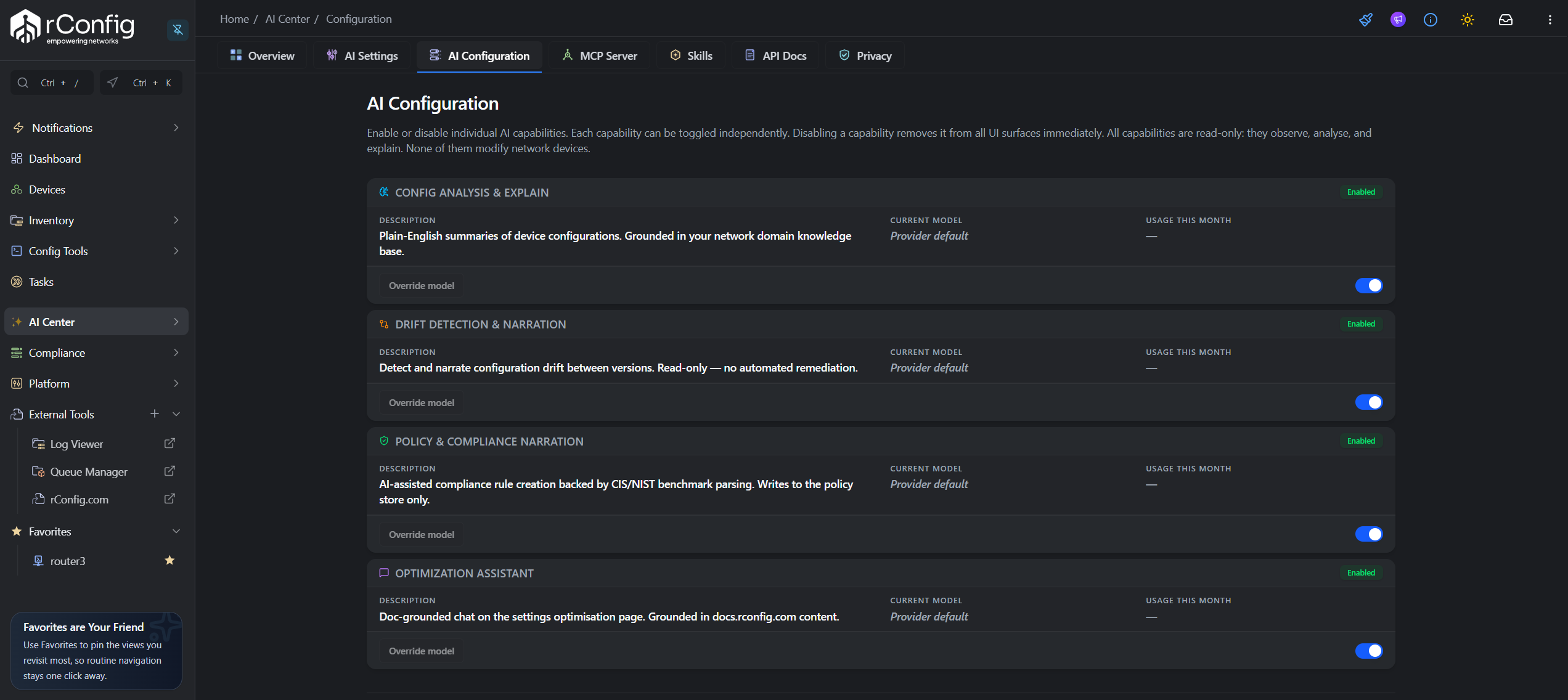The height and width of the screenshot is (700, 1568).
Task: Expand the Platform chevron
Action: tap(176, 383)
